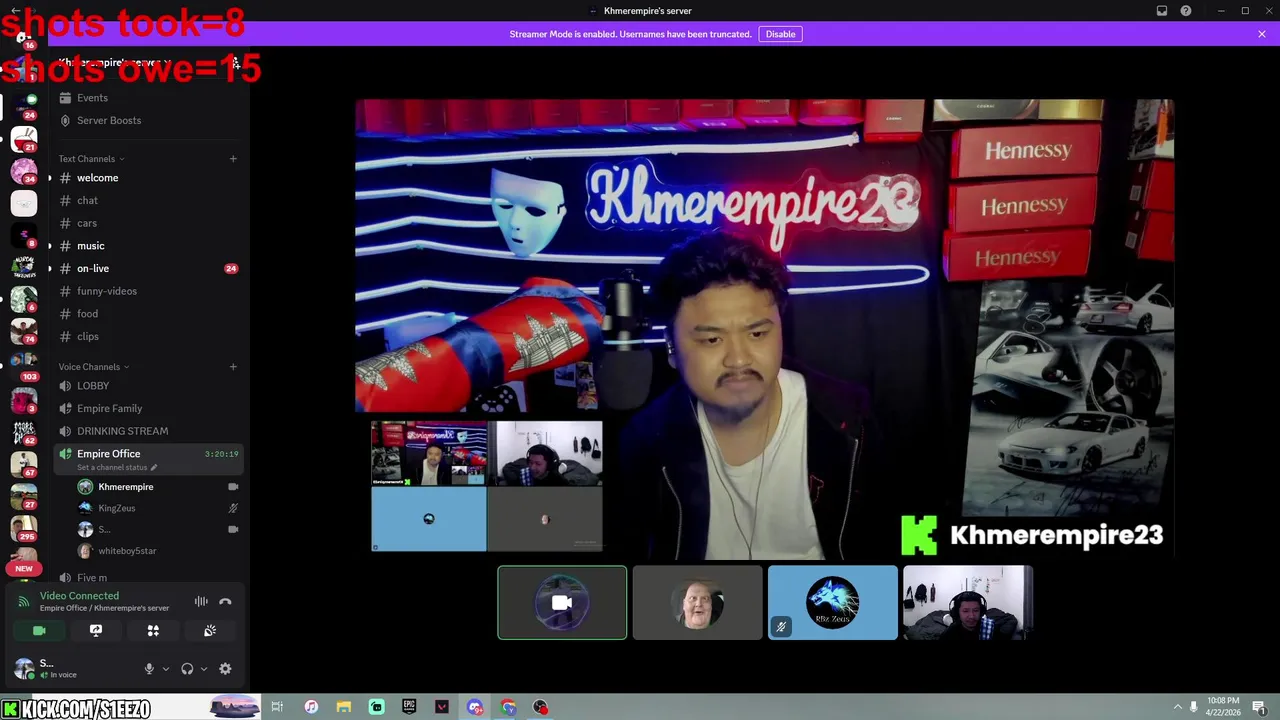Open microphone input options arrow
This screenshot has width=1280, height=720.
(x=165, y=669)
